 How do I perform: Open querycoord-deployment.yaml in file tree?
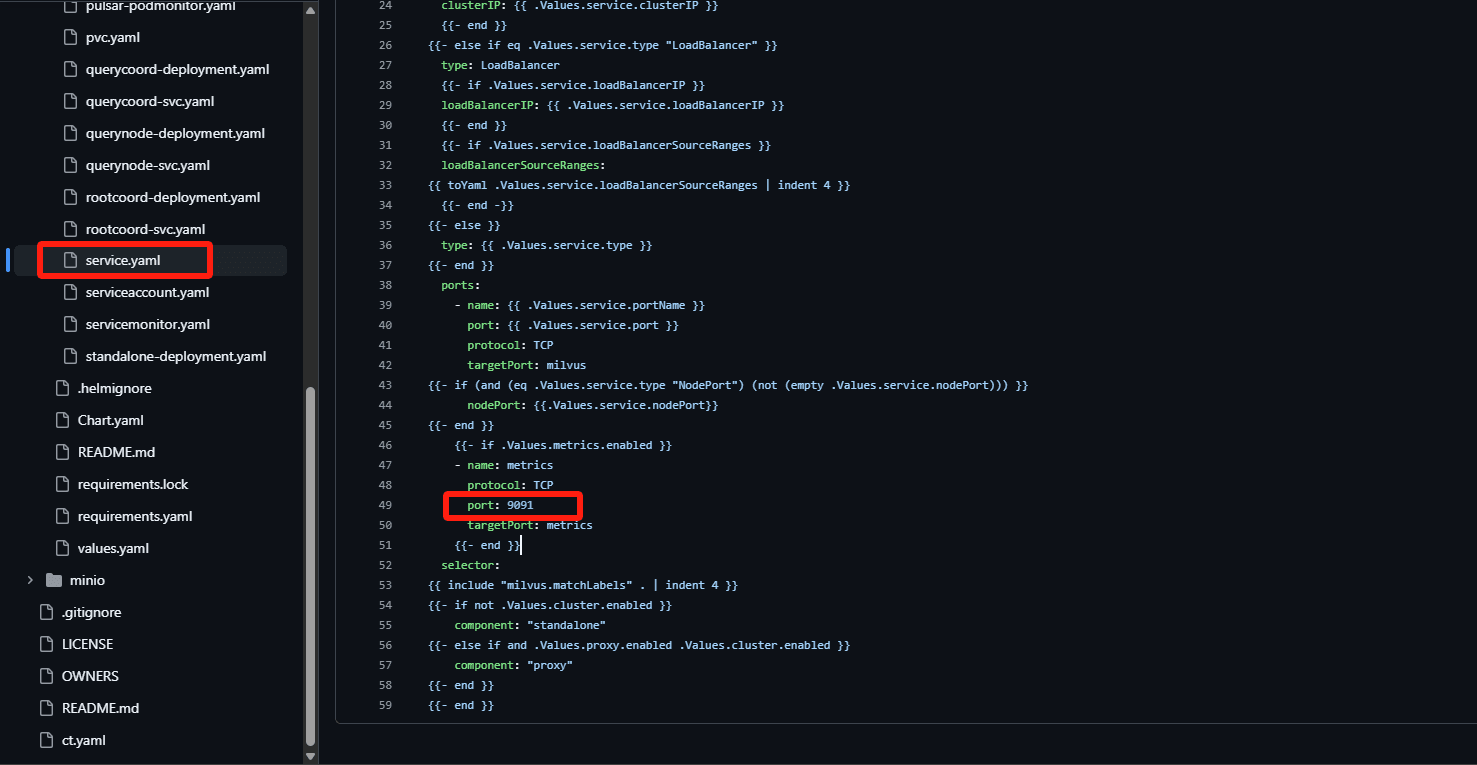pos(177,69)
